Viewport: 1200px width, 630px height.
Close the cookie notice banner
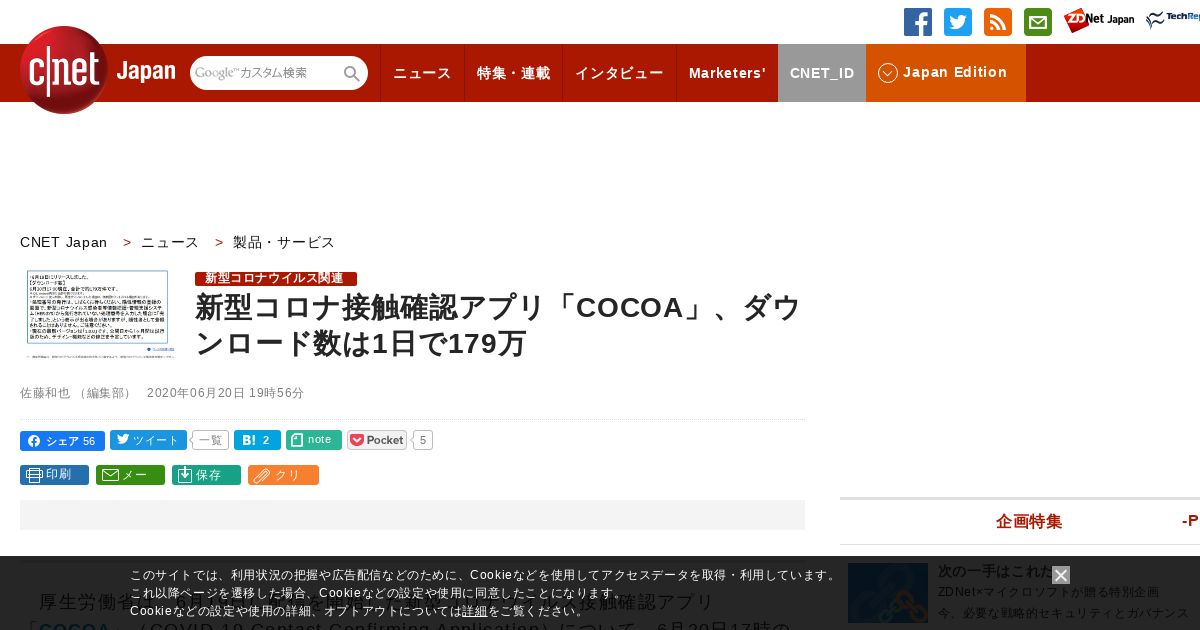coord(1061,575)
